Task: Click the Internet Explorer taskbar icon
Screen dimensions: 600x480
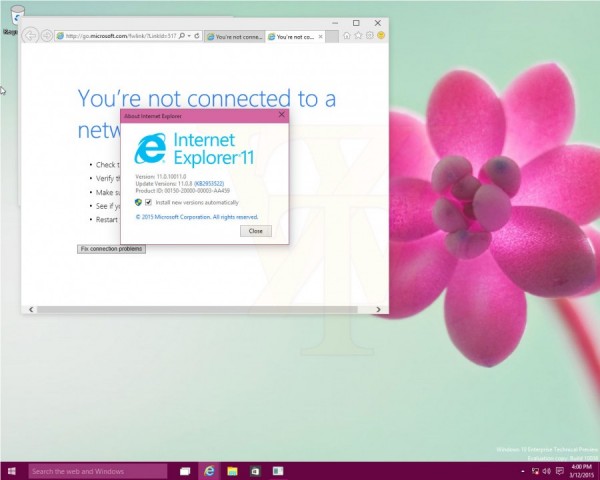Action: click(209, 471)
